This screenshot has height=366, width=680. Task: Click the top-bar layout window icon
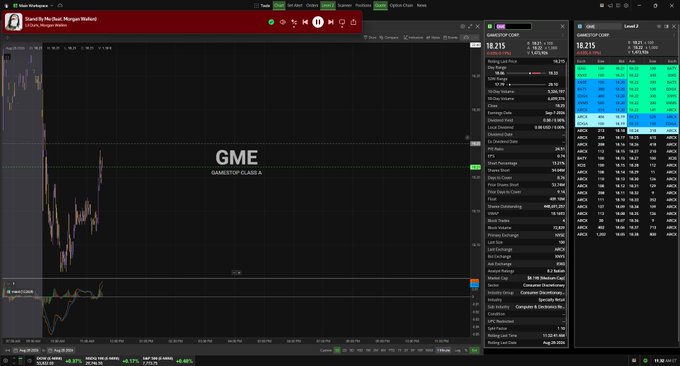click(x=618, y=6)
